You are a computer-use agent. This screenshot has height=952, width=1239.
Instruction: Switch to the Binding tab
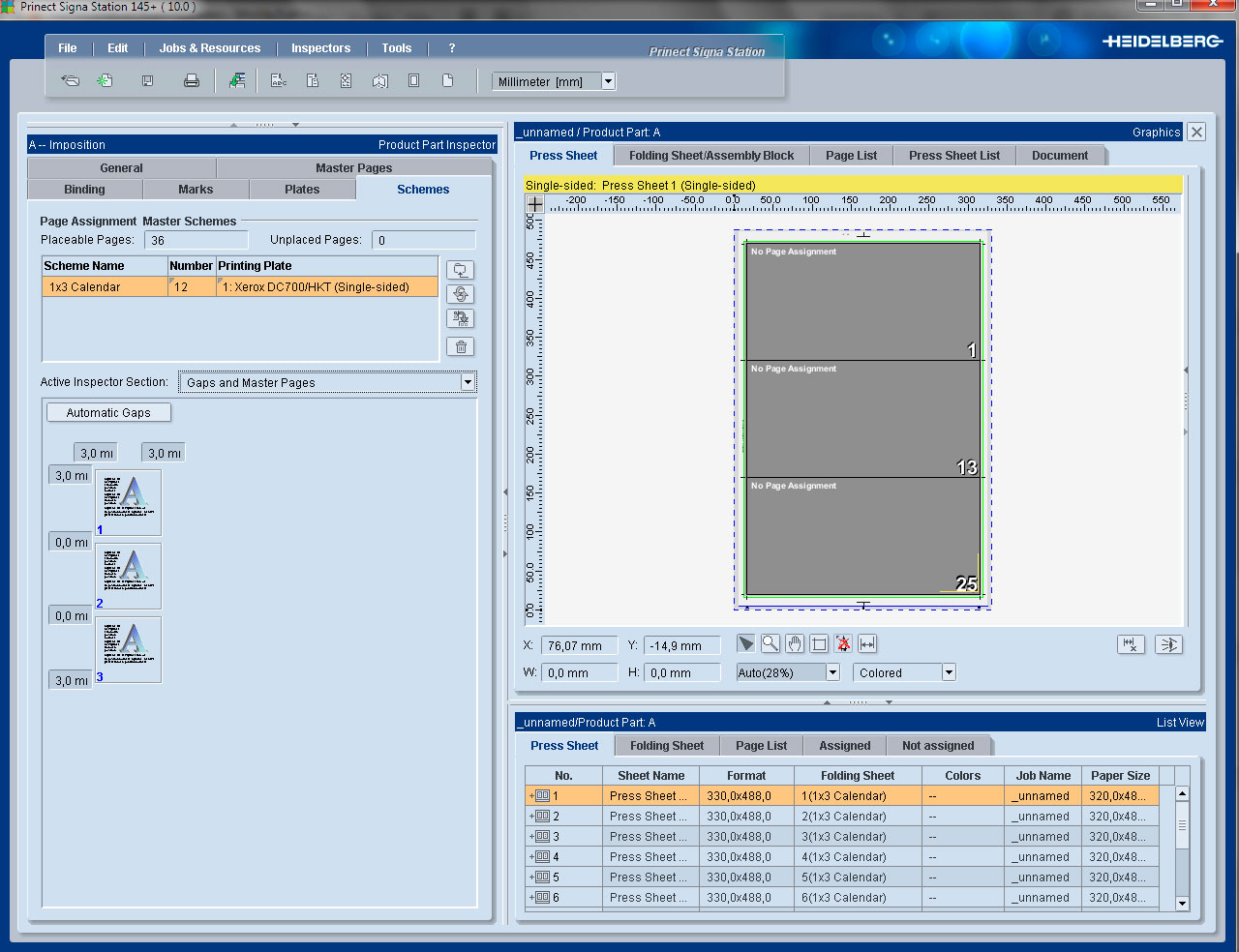85,190
